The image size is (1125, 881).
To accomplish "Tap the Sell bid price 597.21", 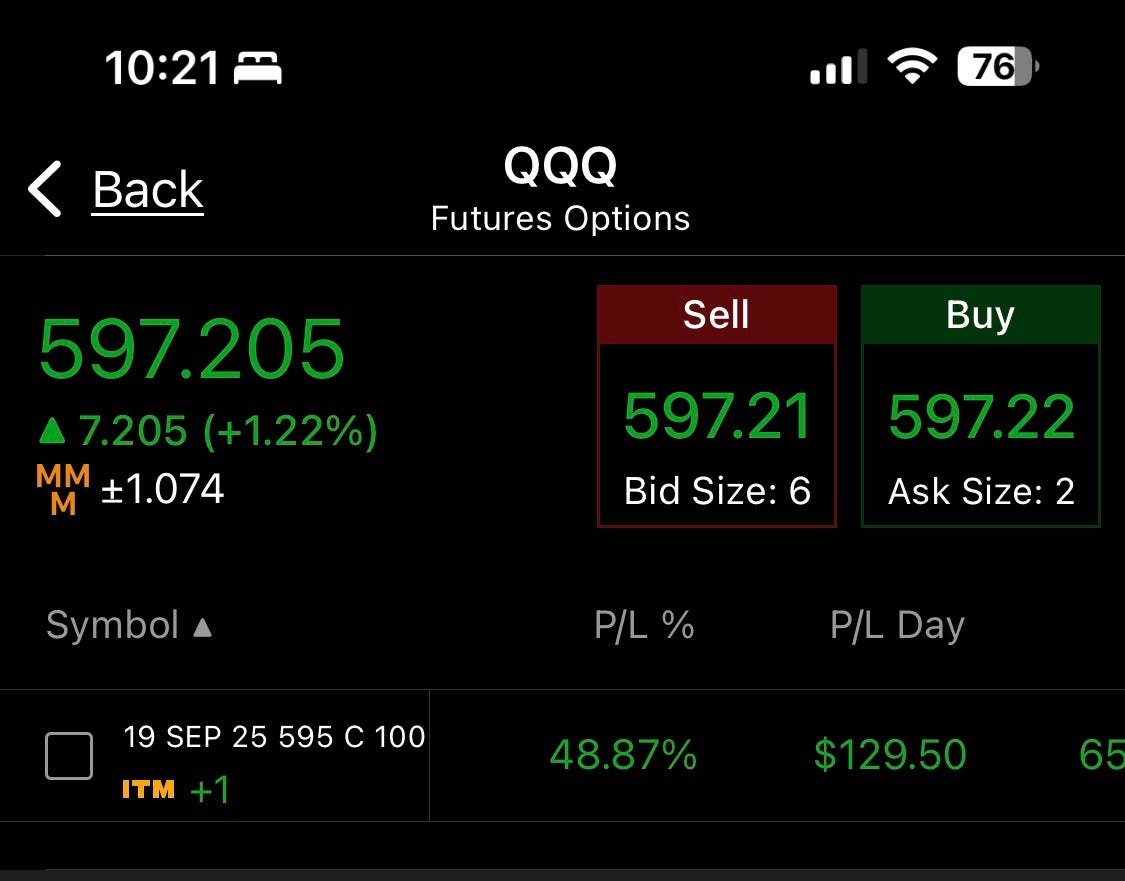I will point(717,416).
